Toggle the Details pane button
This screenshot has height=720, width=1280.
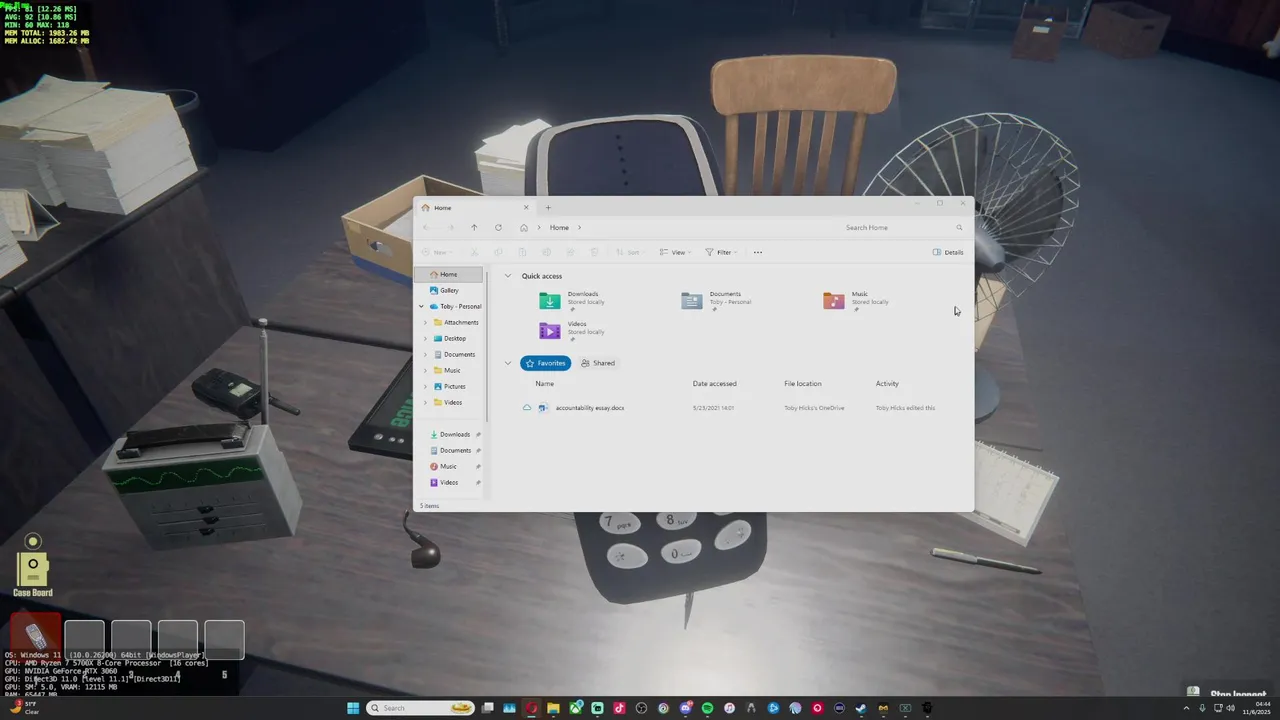pos(948,252)
